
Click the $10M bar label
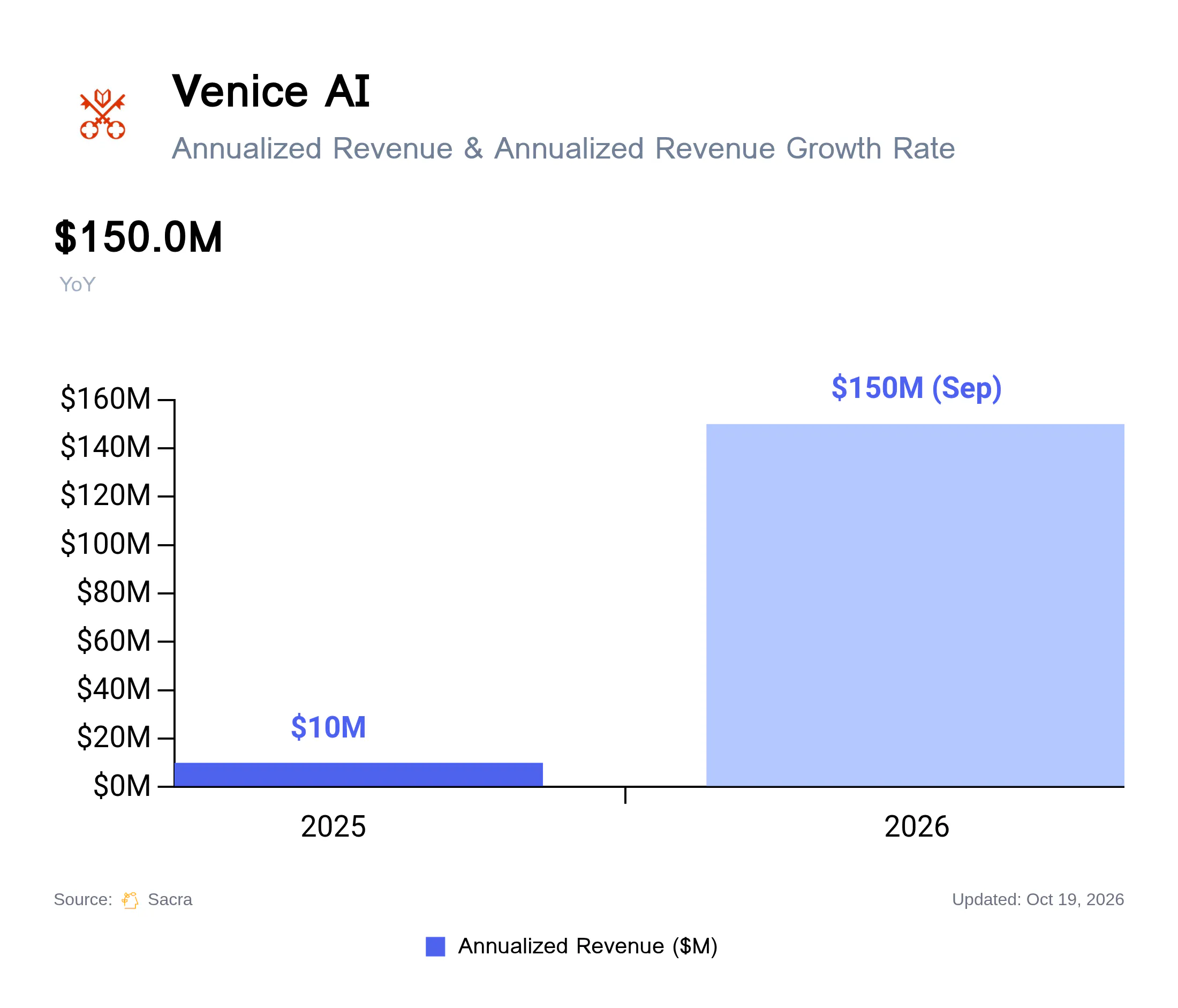[x=329, y=727]
